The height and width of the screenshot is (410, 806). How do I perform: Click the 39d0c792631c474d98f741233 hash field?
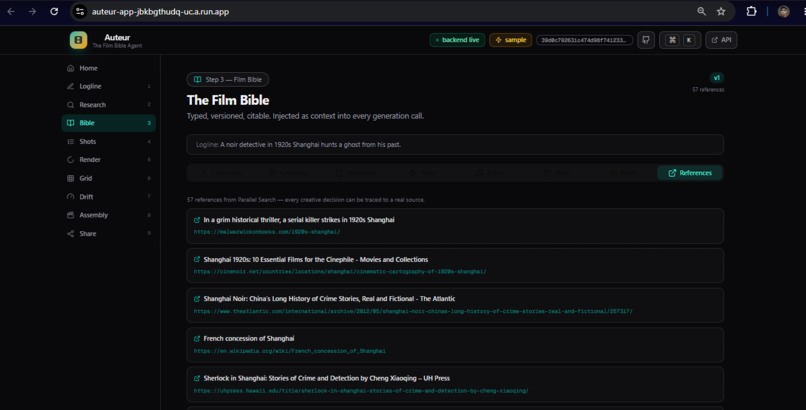coord(584,40)
